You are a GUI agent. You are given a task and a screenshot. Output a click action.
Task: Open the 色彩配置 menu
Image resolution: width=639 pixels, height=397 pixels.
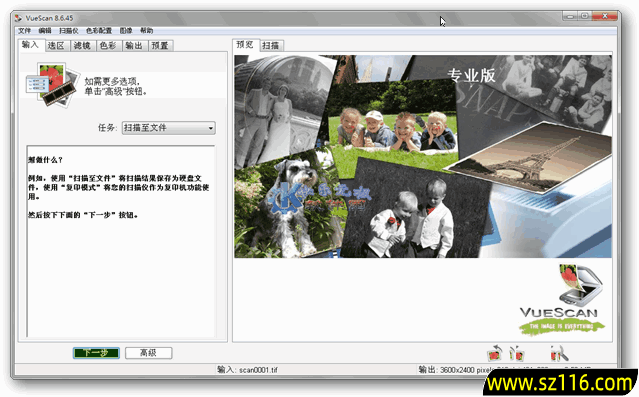[x=99, y=31]
